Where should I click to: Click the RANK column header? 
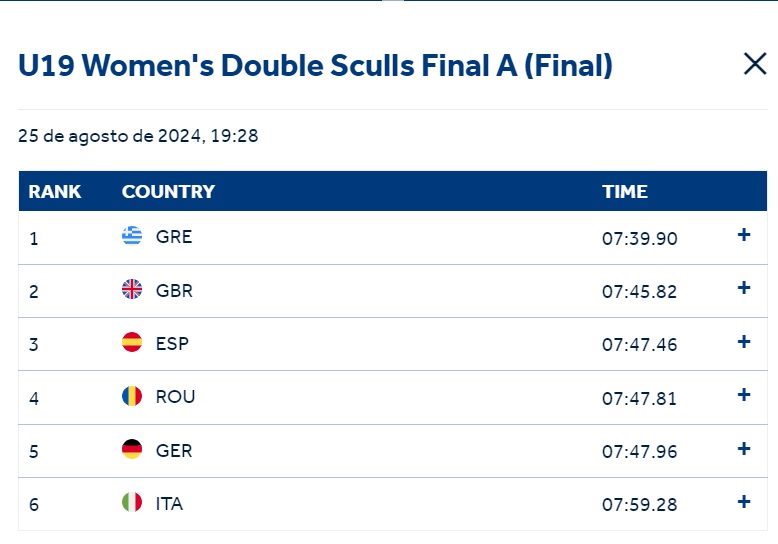tap(55, 191)
